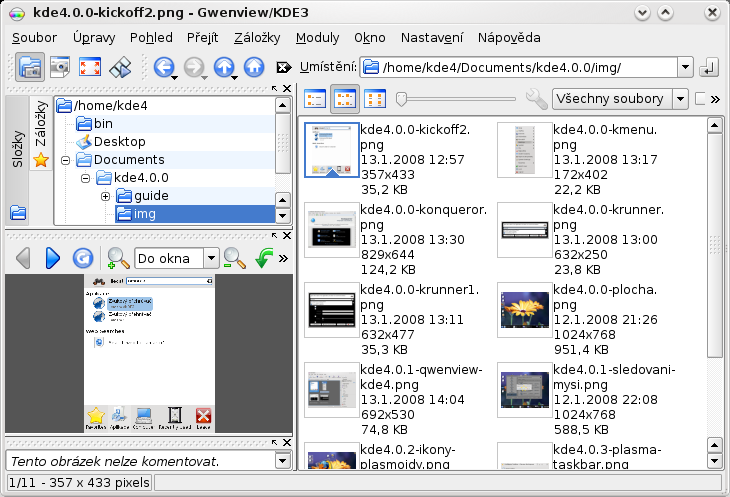Click the Go button beside location field
This screenshot has height=497, width=730.
coord(709,67)
